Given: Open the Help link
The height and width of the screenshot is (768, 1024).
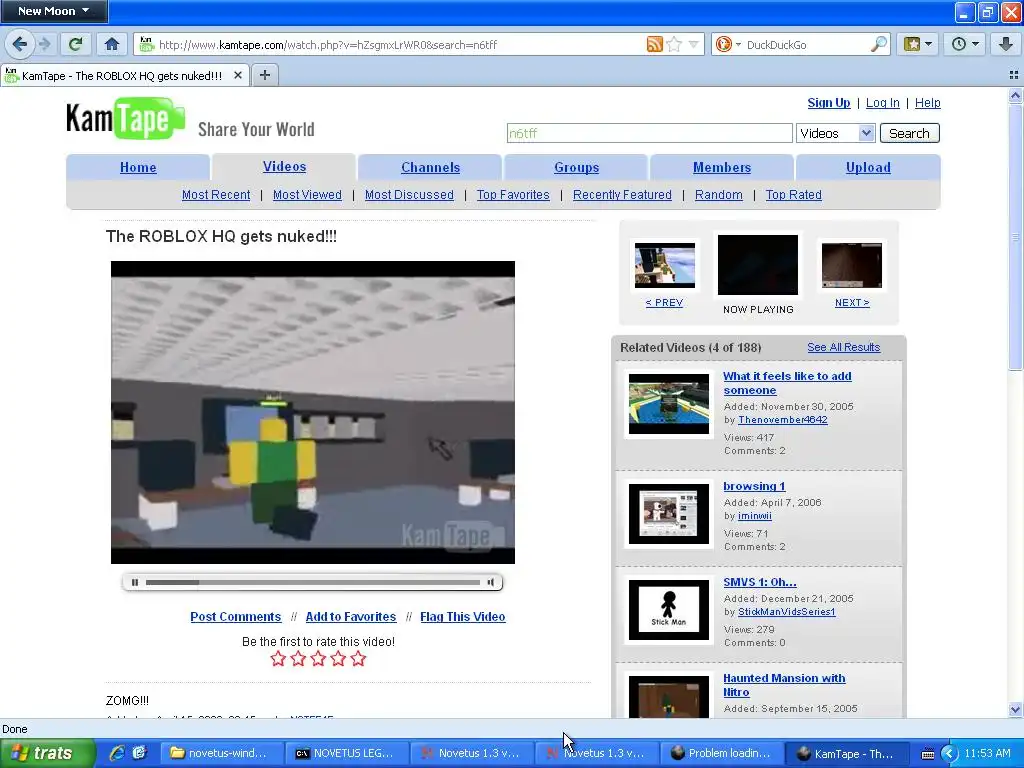Looking at the screenshot, I should (x=927, y=103).
